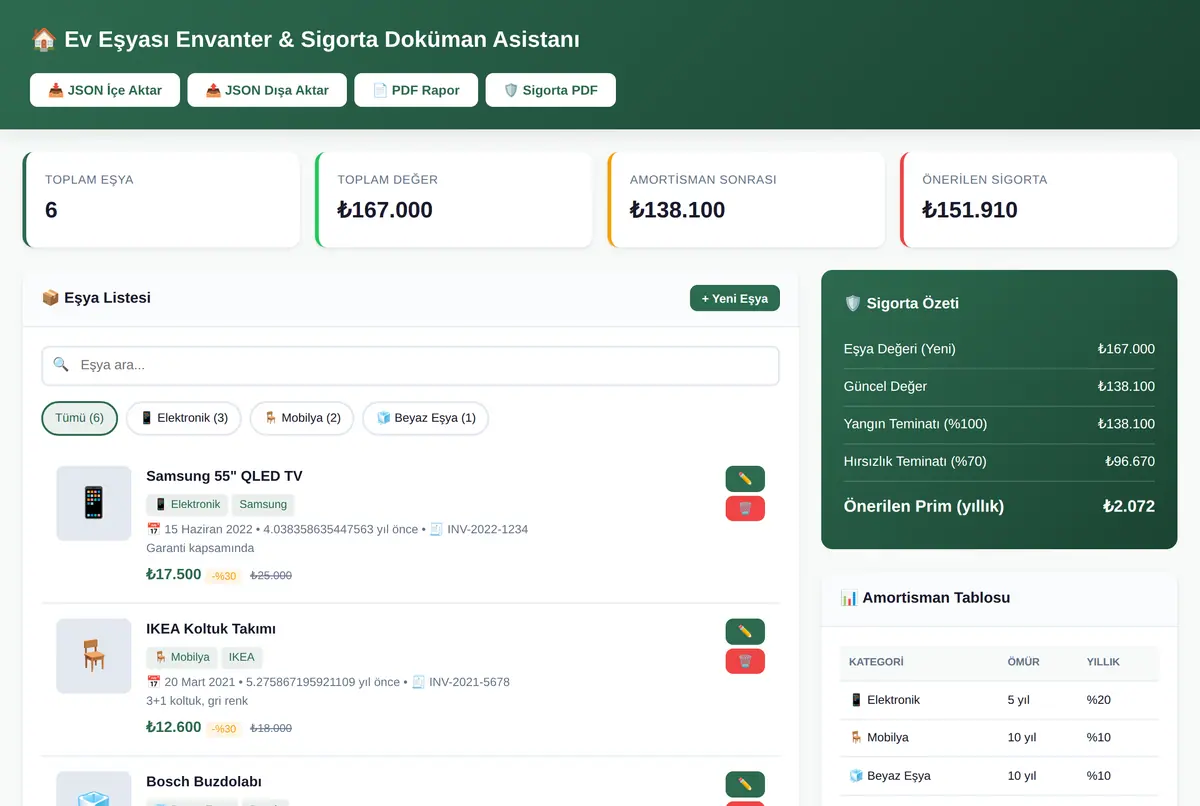Click the Yangın Teminatı (%100) row

pos(999,424)
